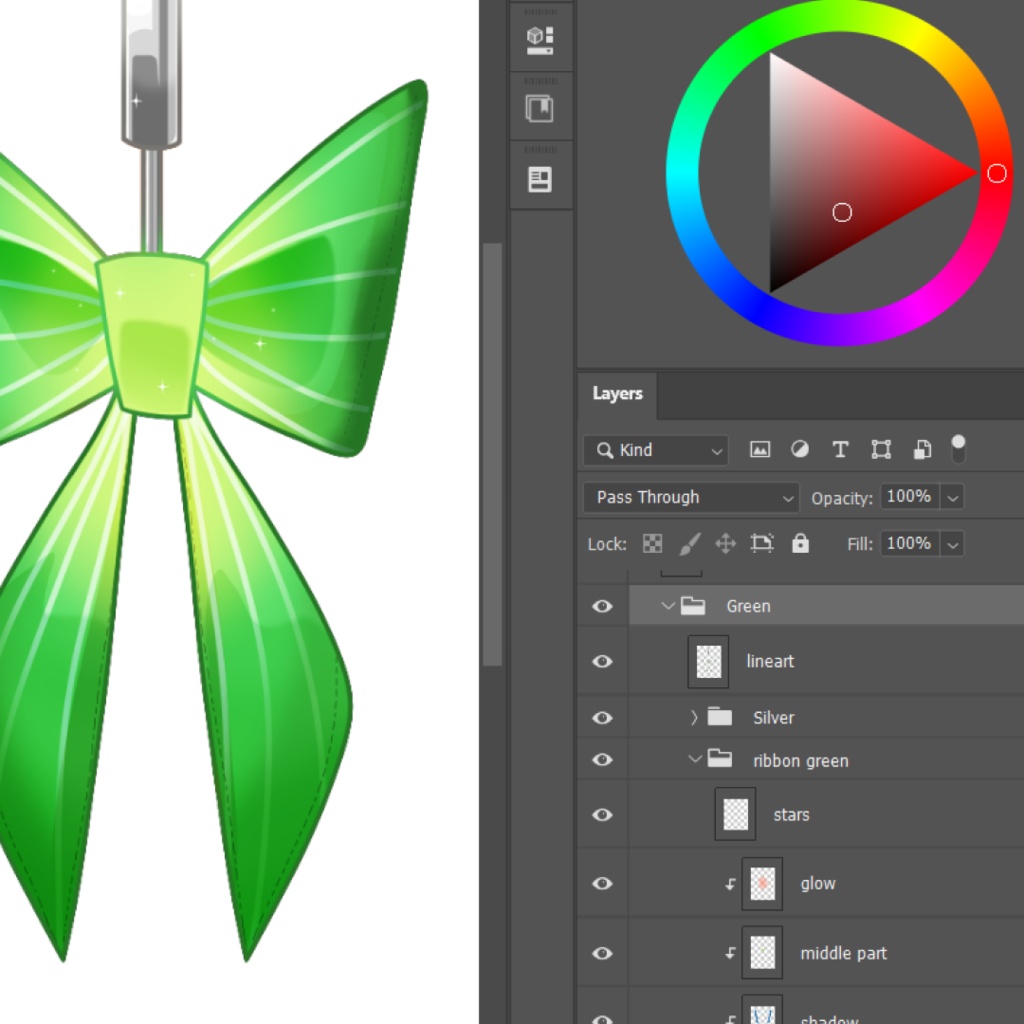
Task: Select the 'Silver' group name
Action: (x=774, y=718)
